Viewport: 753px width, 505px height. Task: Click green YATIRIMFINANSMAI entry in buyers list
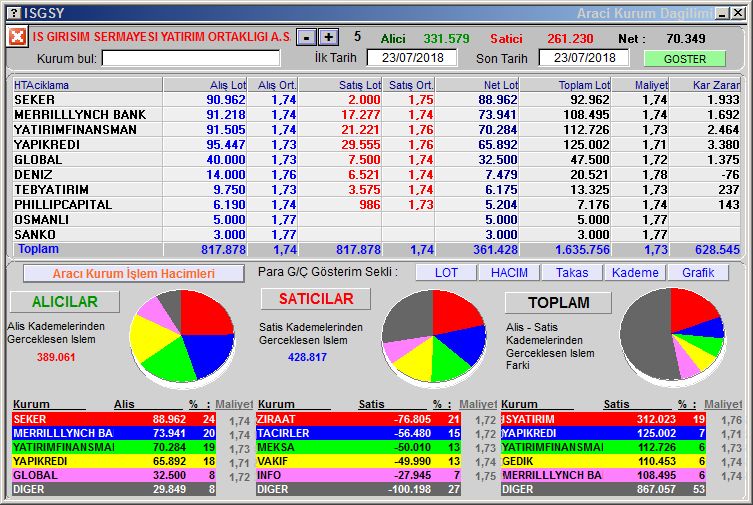point(114,447)
